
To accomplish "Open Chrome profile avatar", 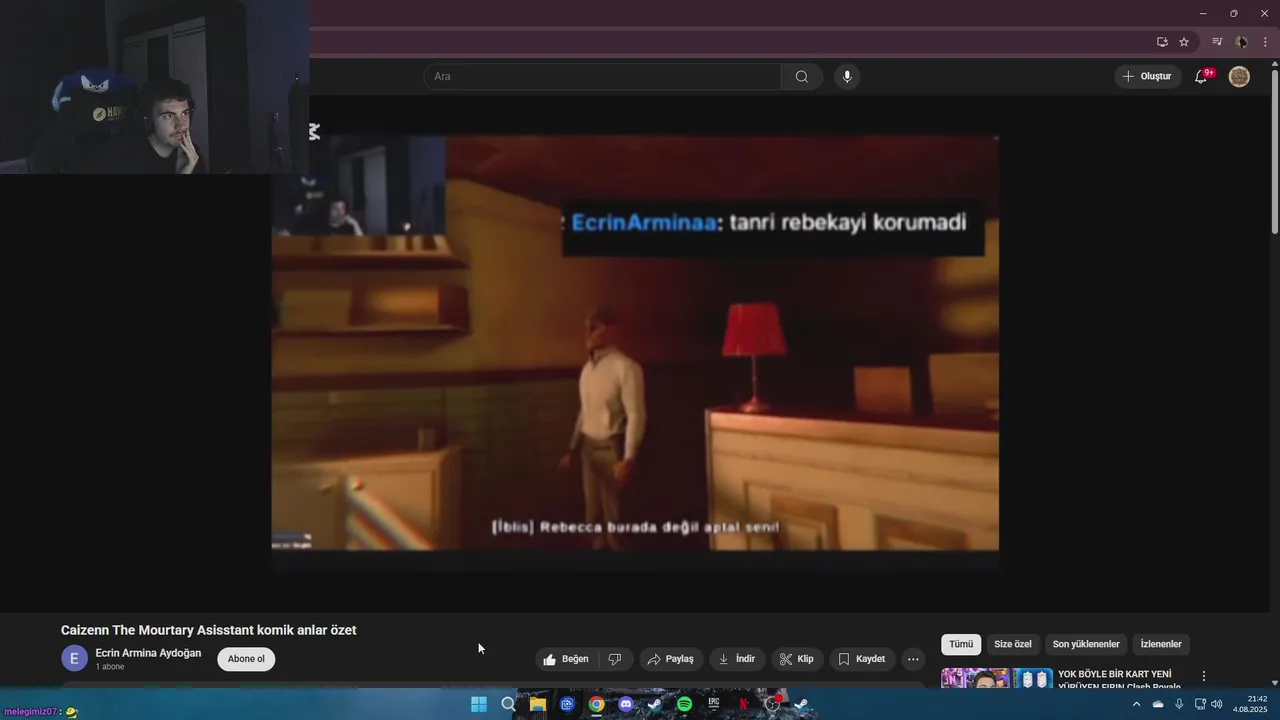I will pyautogui.click(x=1241, y=42).
